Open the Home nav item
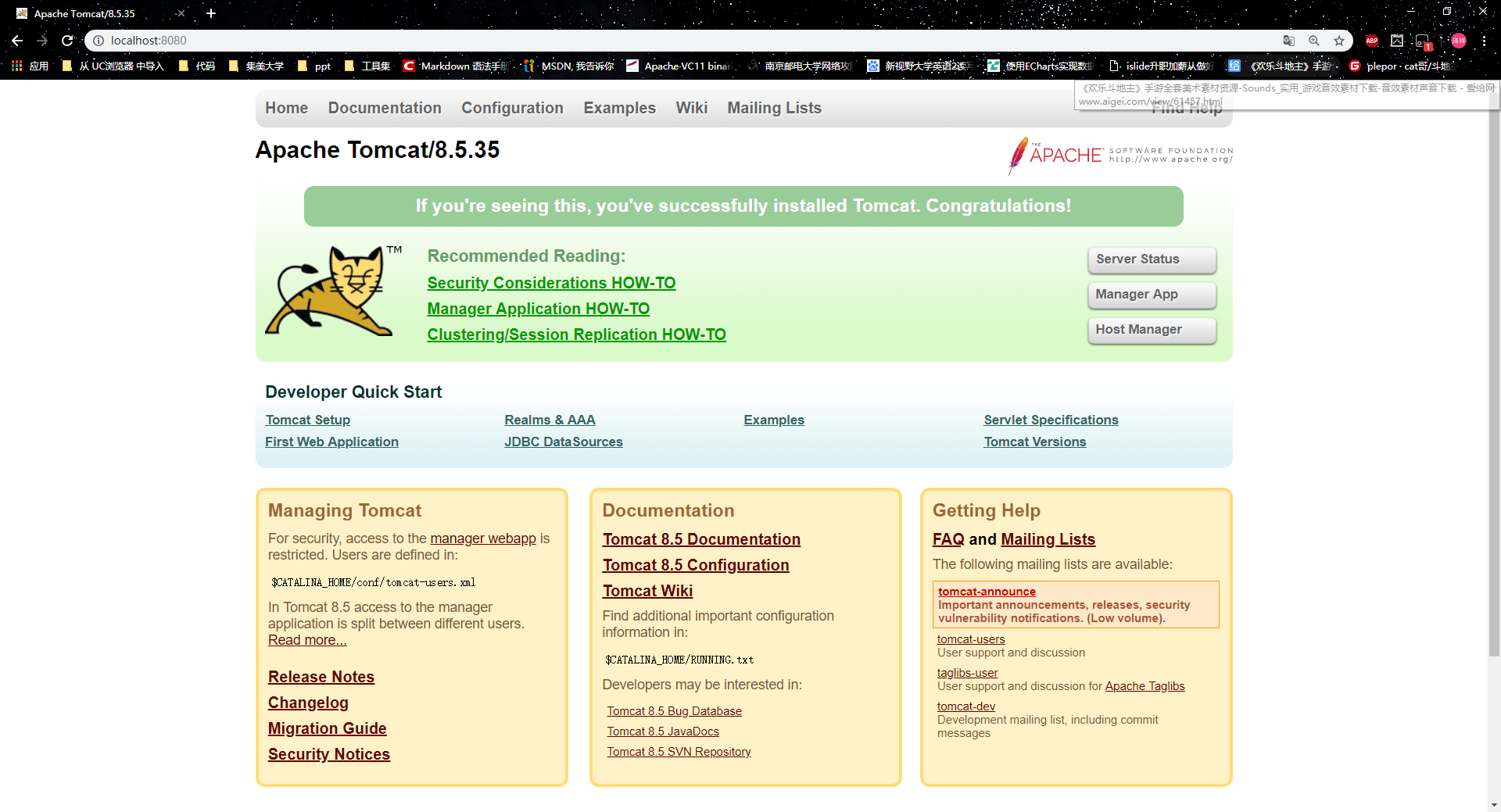This screenshot has width=1501, height=812. tap(286, 108)
